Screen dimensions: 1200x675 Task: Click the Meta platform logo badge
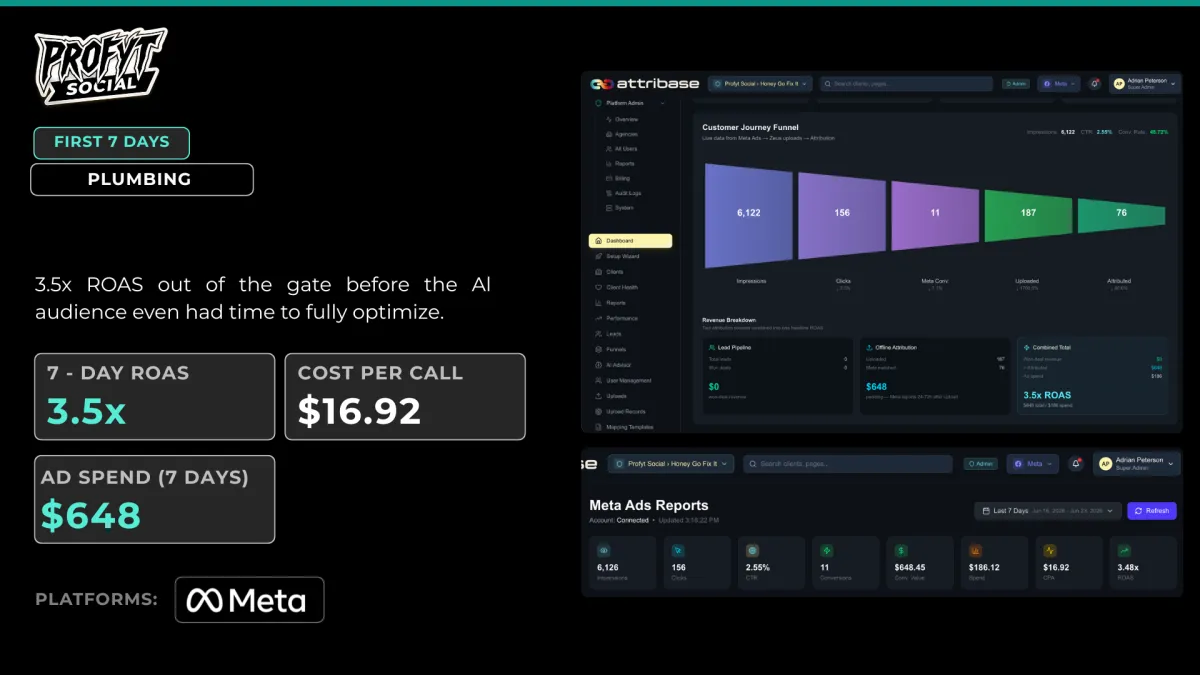click(x=249, y=600)
